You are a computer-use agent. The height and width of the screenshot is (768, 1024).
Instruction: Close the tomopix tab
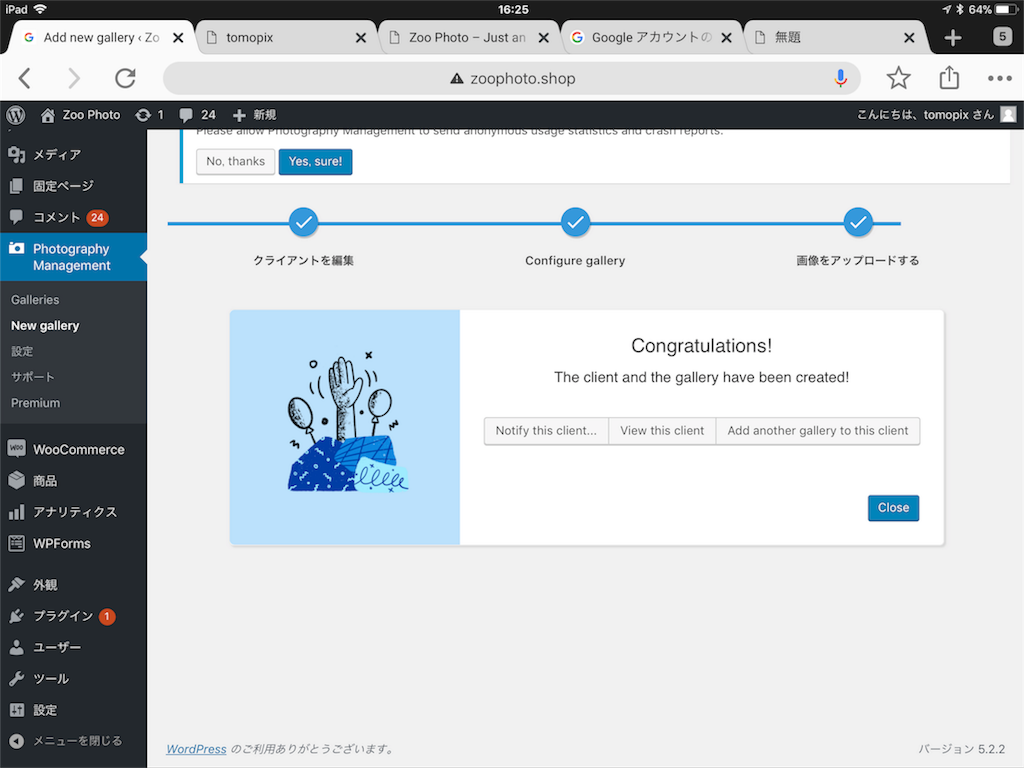click(360, 38)
